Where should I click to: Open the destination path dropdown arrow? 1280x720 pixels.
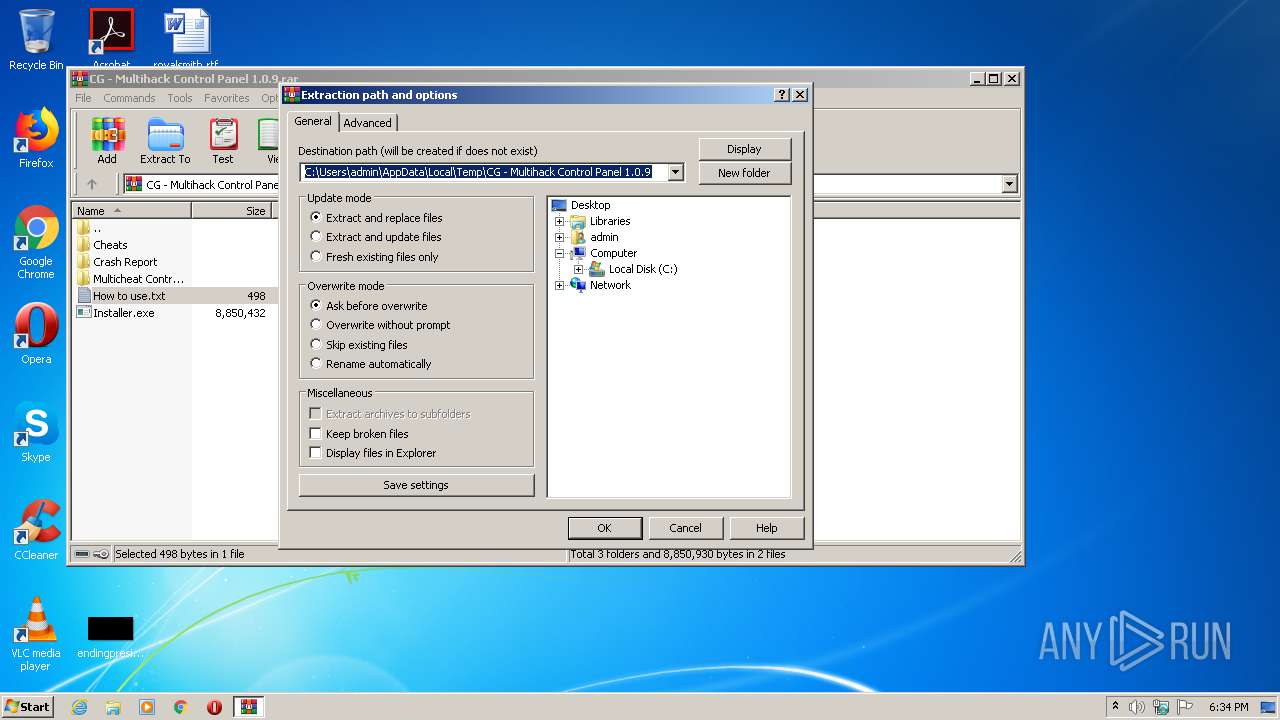(x=675, y=172)
